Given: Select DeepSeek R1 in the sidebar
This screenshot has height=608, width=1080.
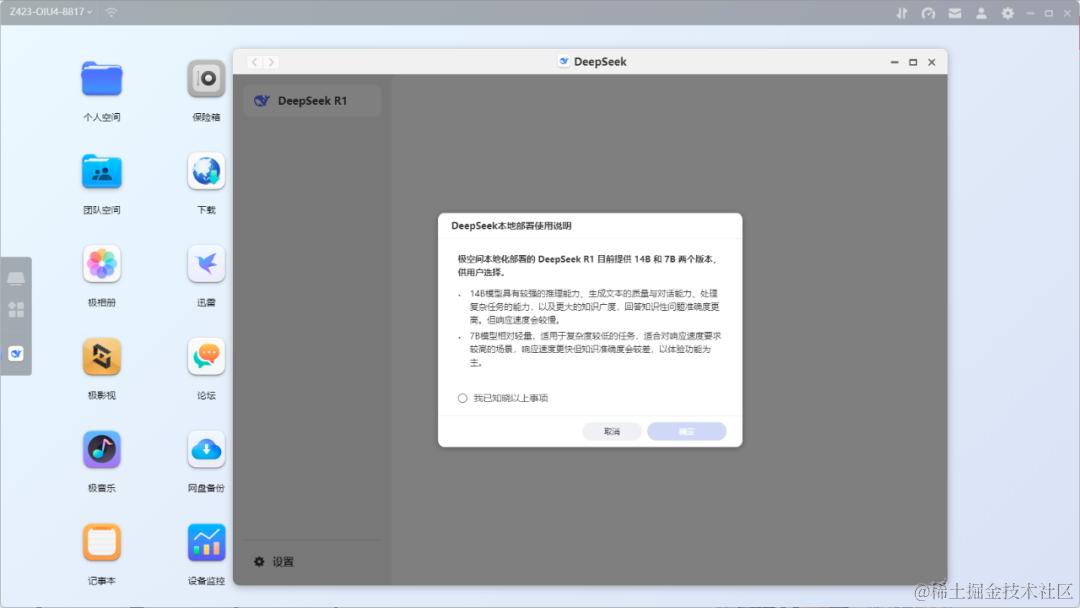Looking at the screenshot, I should tap(311, 100).
